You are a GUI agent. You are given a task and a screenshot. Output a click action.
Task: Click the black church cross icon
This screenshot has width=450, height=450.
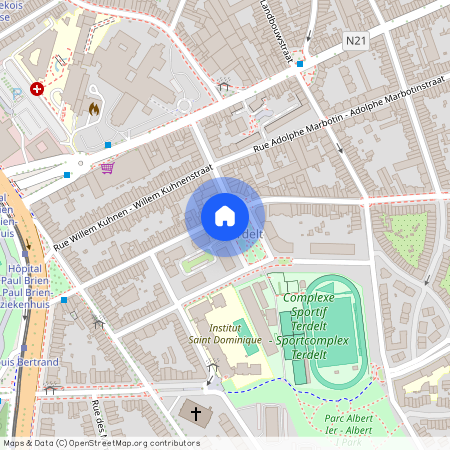click(x=196, y=413)
